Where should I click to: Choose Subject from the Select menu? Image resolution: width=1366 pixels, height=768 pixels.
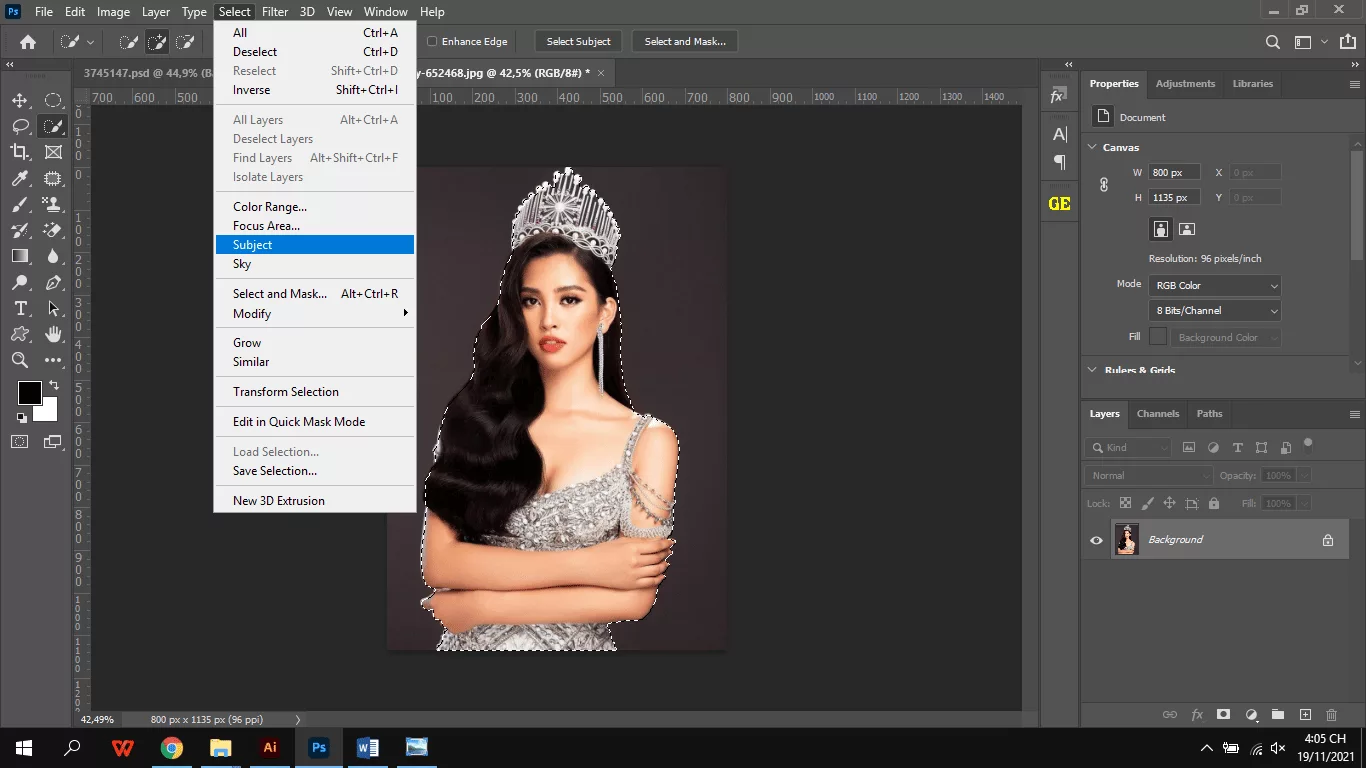tap(252, 244)
